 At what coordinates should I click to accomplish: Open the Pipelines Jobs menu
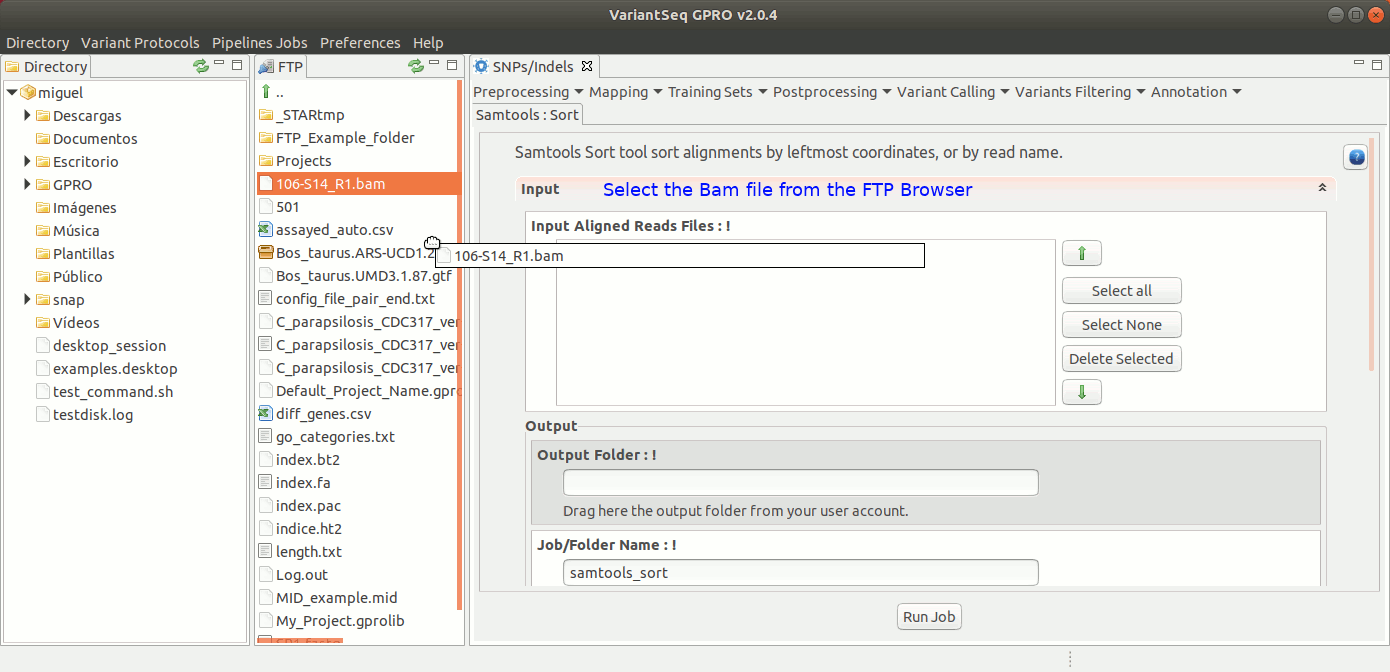pos(259,43)
